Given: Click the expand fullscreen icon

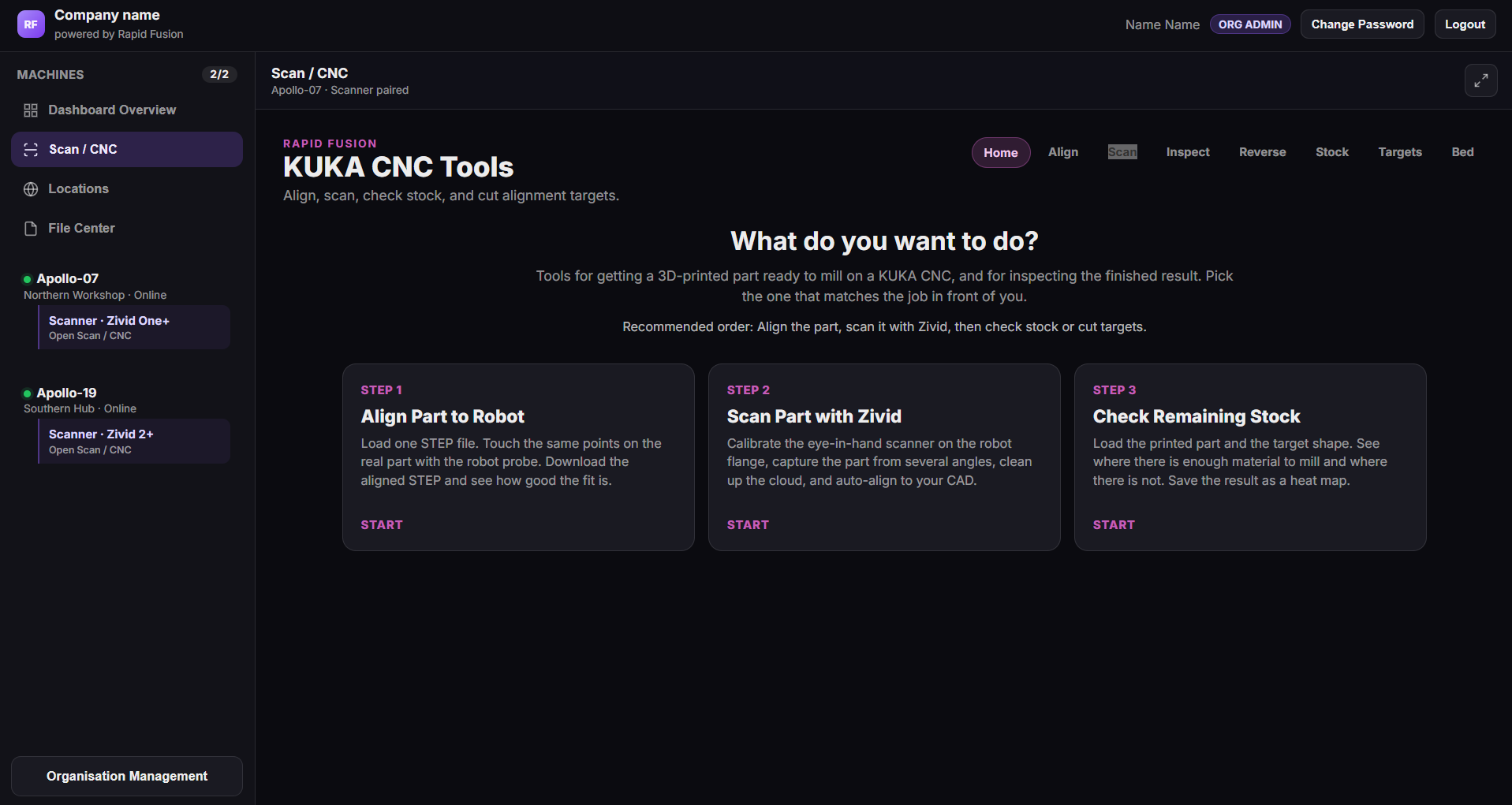Looking at the screenshot, I should tap(1480, 80).
